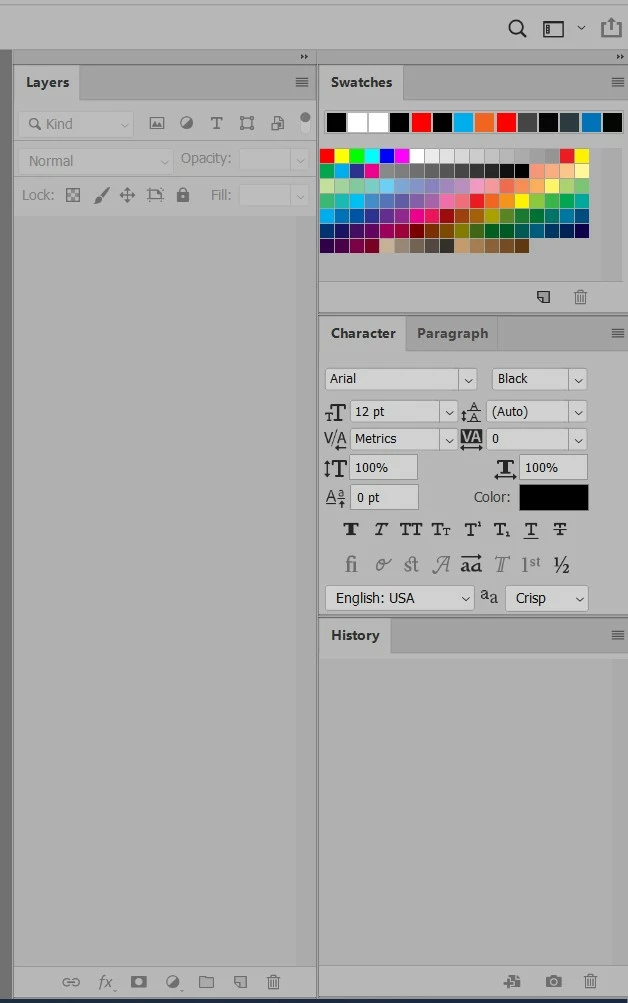
Task: Click the Share document icon
Action: point(611,28)
